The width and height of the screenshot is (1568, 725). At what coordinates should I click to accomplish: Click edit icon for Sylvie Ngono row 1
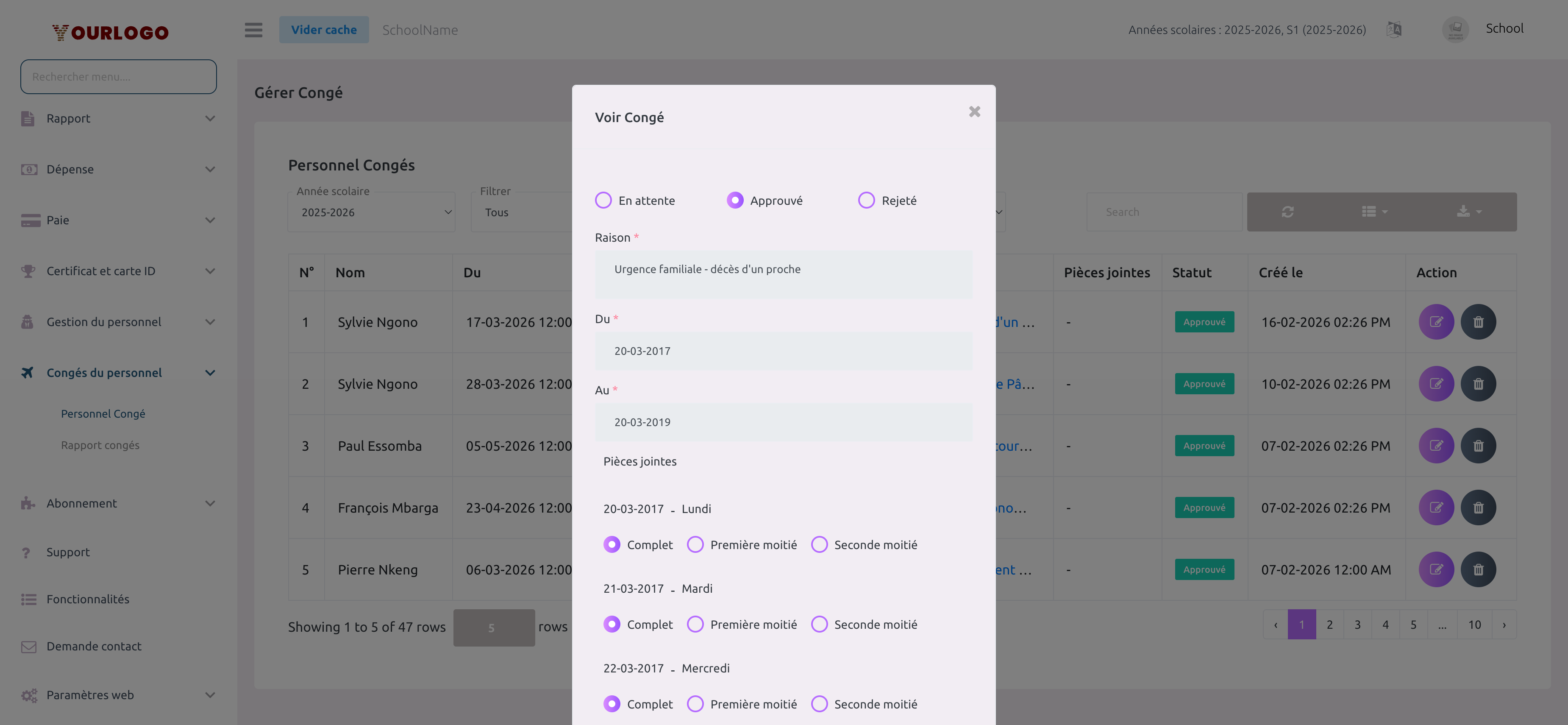pos(1436,322)
